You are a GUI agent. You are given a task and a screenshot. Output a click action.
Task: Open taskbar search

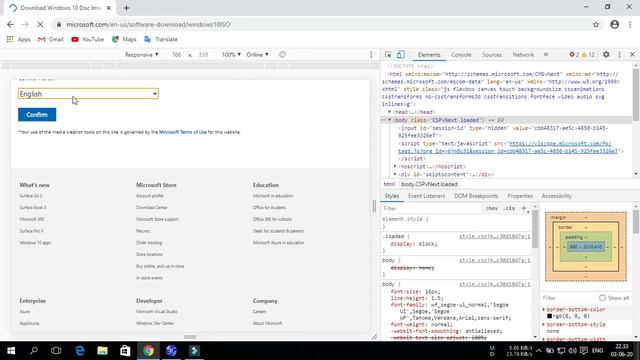[34, 351]
